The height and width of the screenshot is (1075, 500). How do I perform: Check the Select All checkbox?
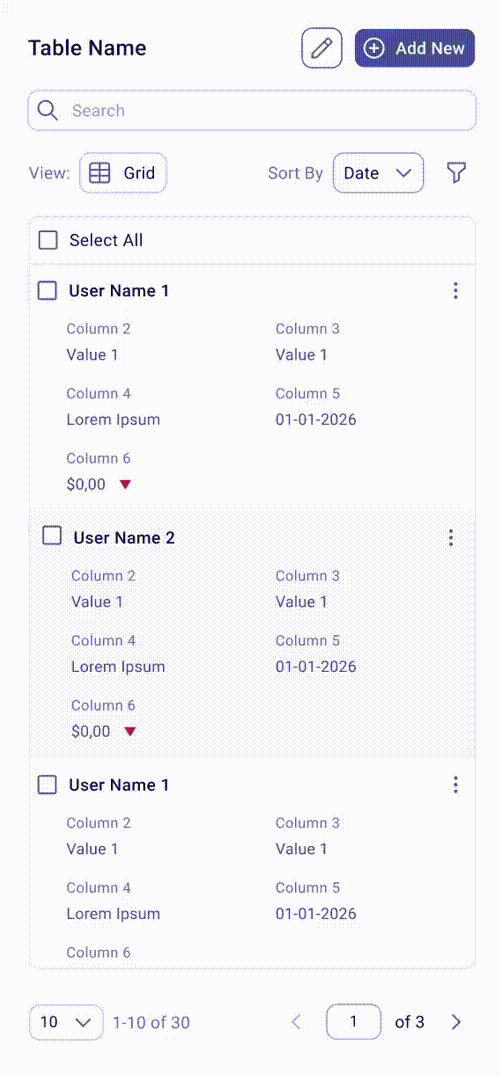pos(48,240)
